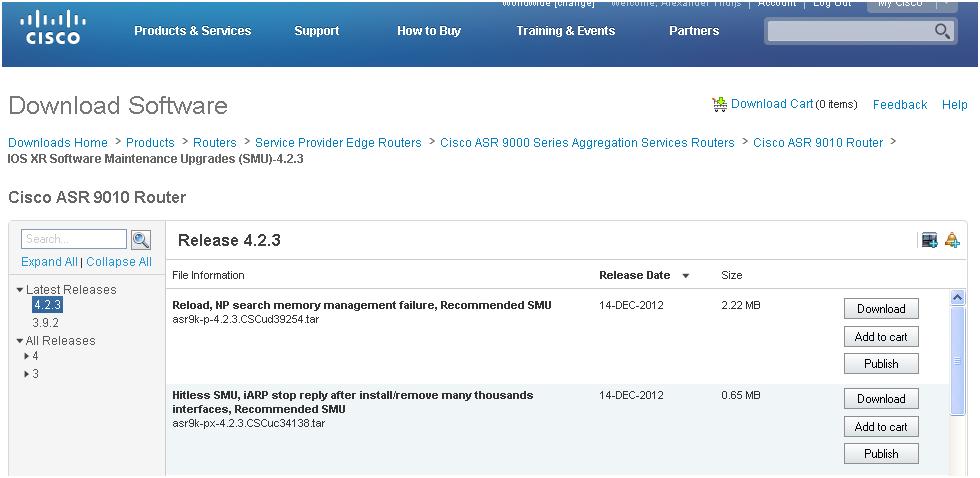Go to Products breadcrumb

coord(150,142)
